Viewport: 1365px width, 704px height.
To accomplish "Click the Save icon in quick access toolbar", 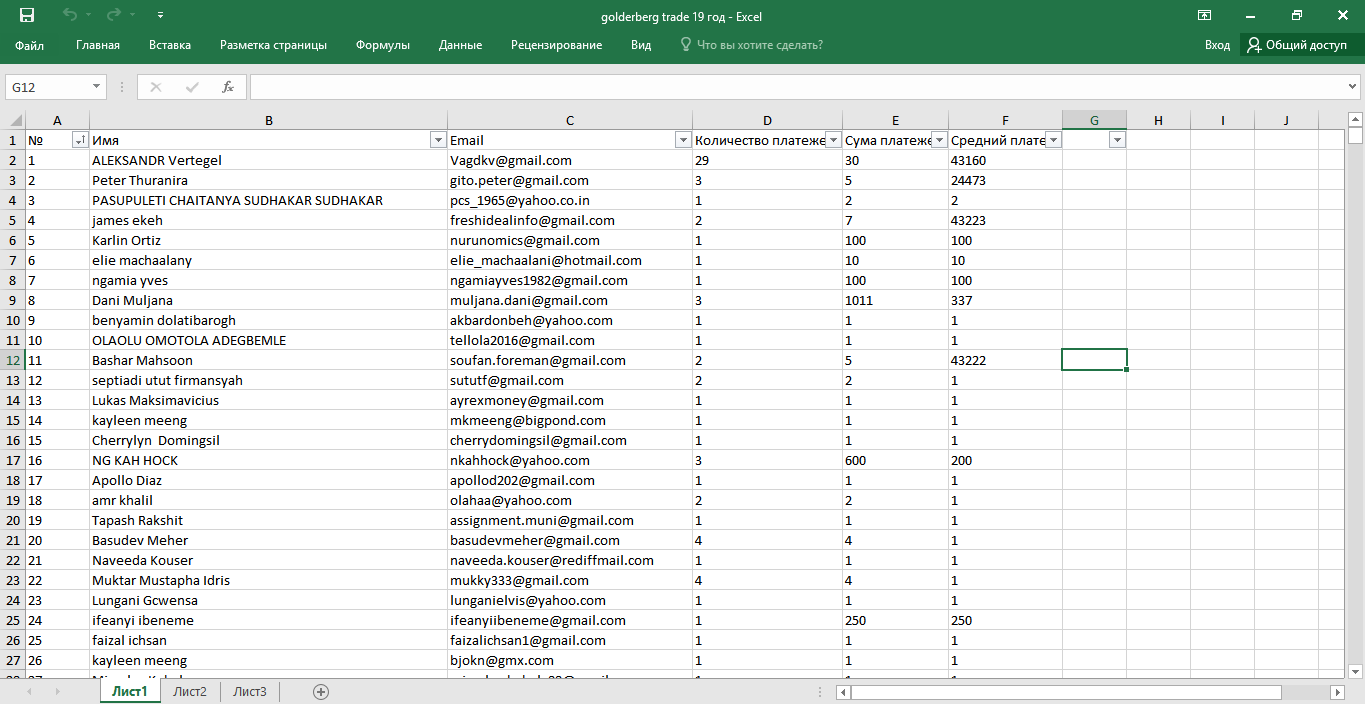I will pyautogui.click(x=27, y=16).
